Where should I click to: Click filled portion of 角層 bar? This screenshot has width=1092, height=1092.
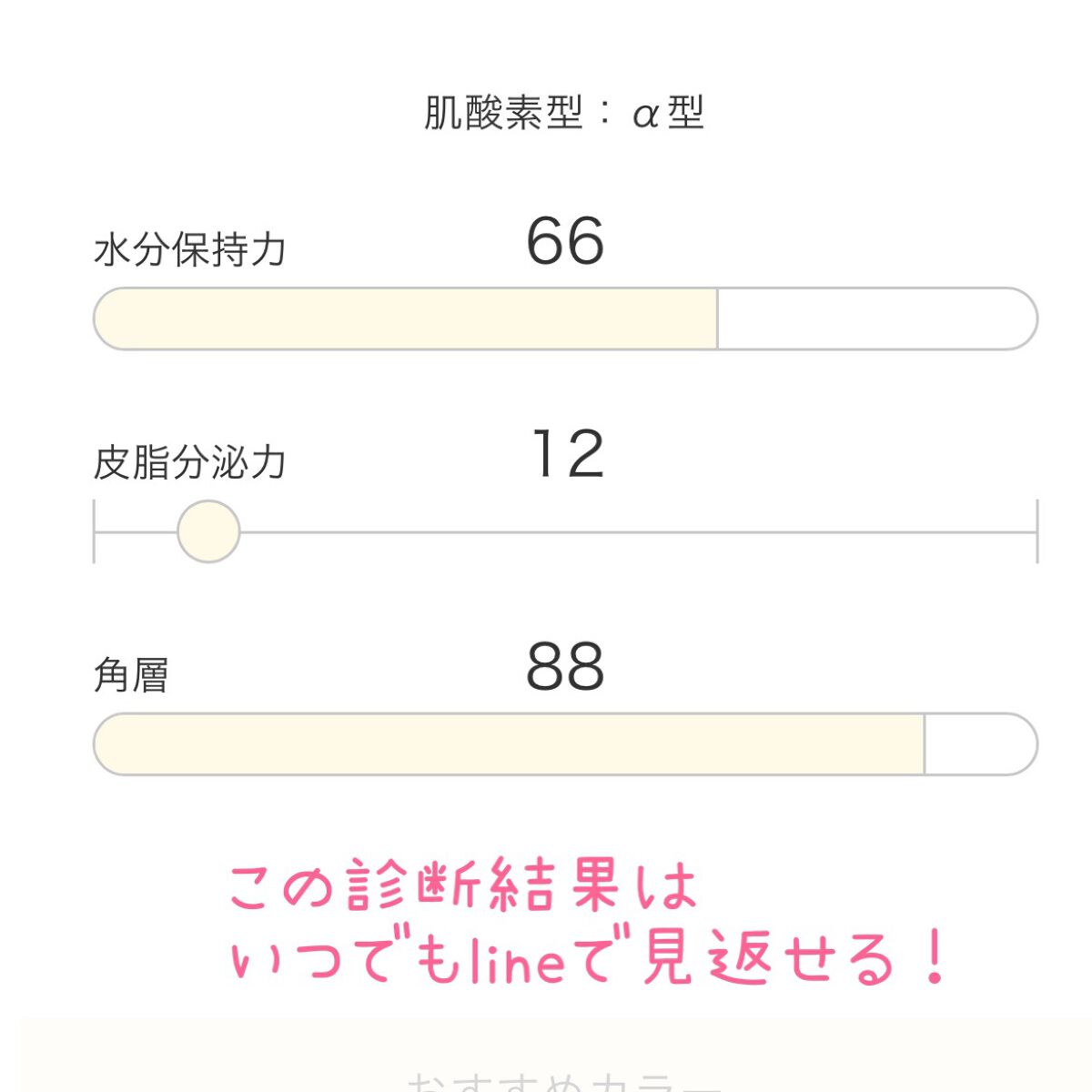(508, 744)
